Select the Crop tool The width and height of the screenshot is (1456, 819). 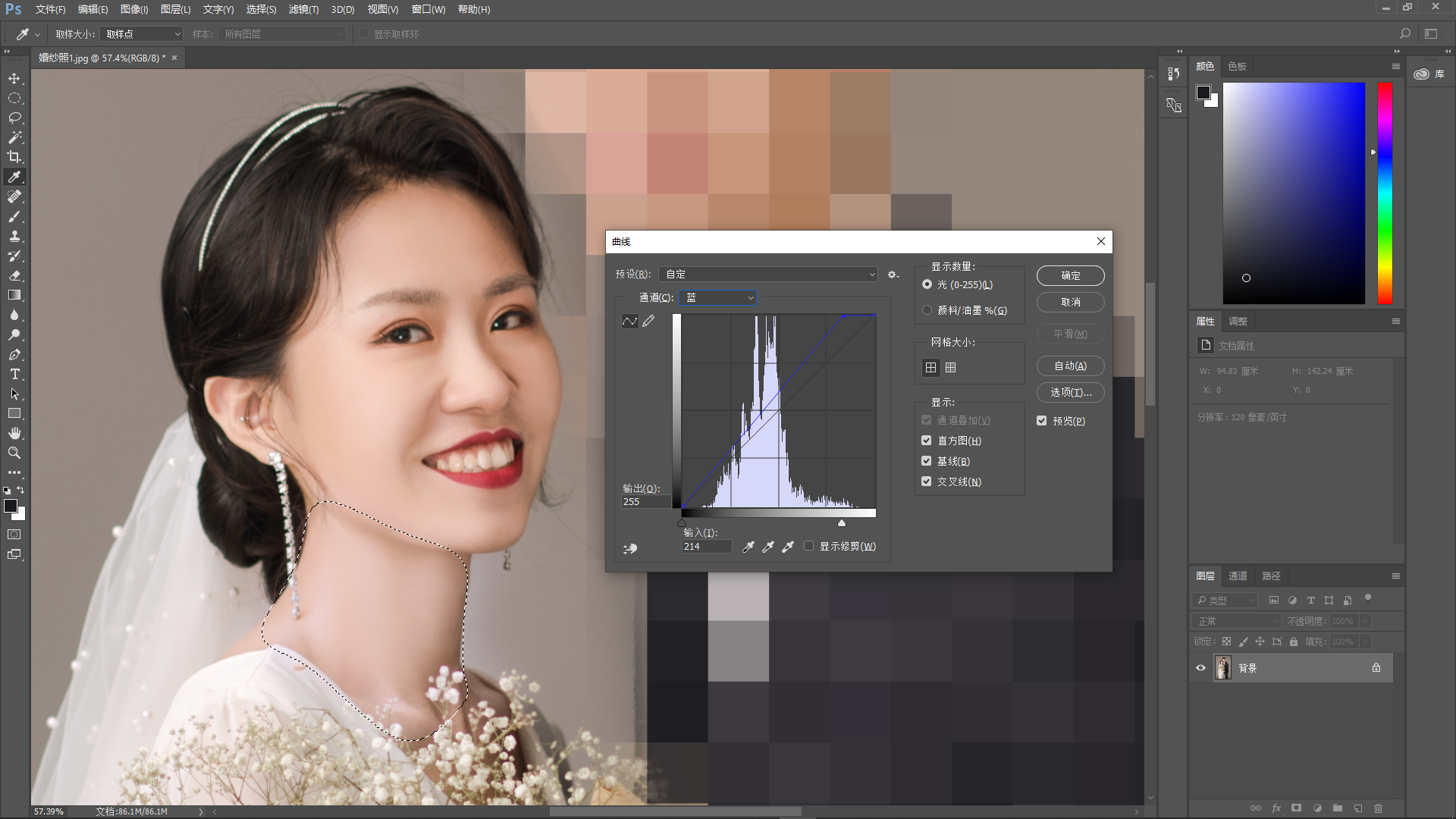point(14,158)
